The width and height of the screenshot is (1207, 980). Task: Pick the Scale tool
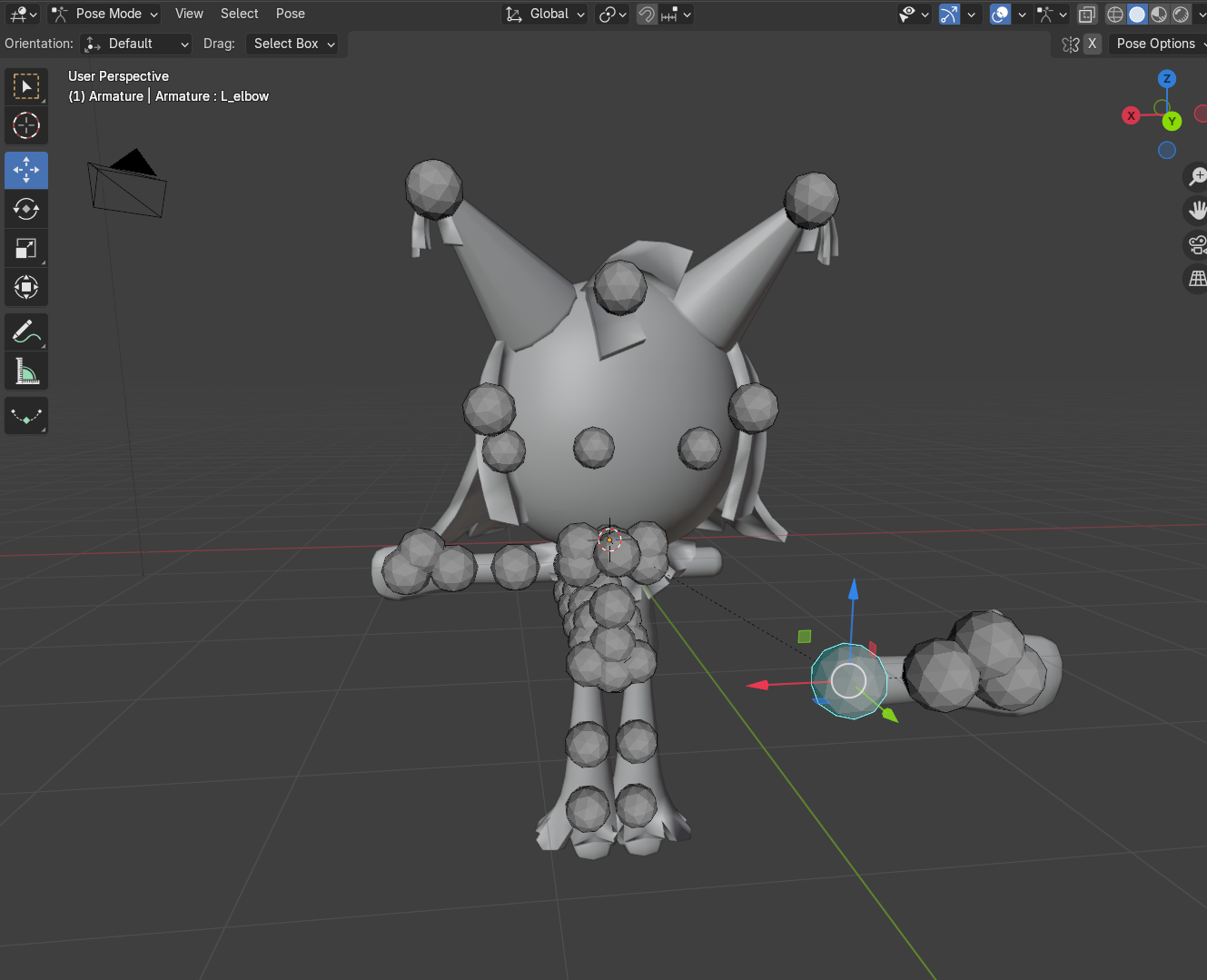point(26,248)
